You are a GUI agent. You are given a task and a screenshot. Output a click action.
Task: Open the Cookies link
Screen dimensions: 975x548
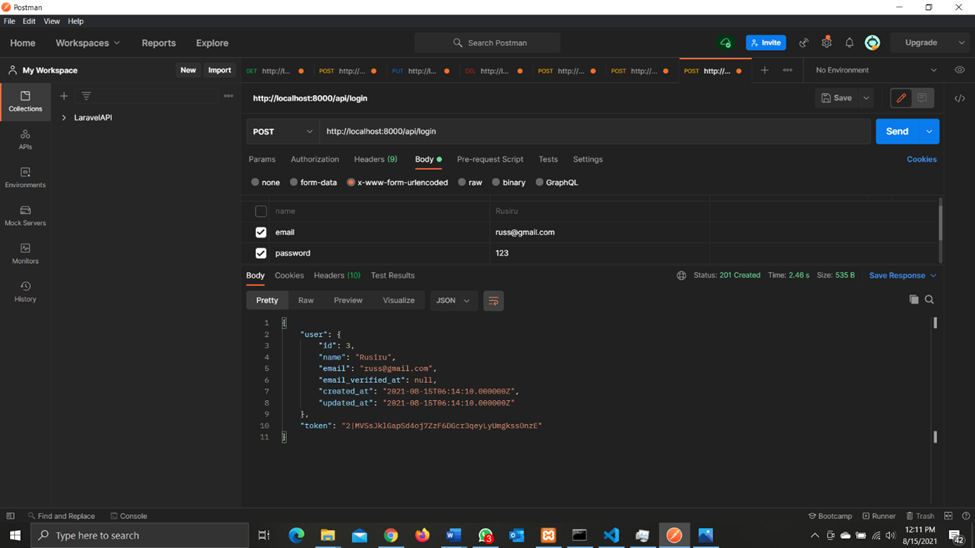[x=922, y=159]
